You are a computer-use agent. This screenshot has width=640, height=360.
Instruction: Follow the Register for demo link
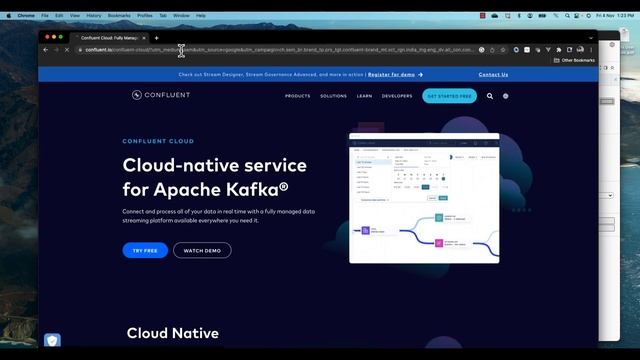click(391, 75)
